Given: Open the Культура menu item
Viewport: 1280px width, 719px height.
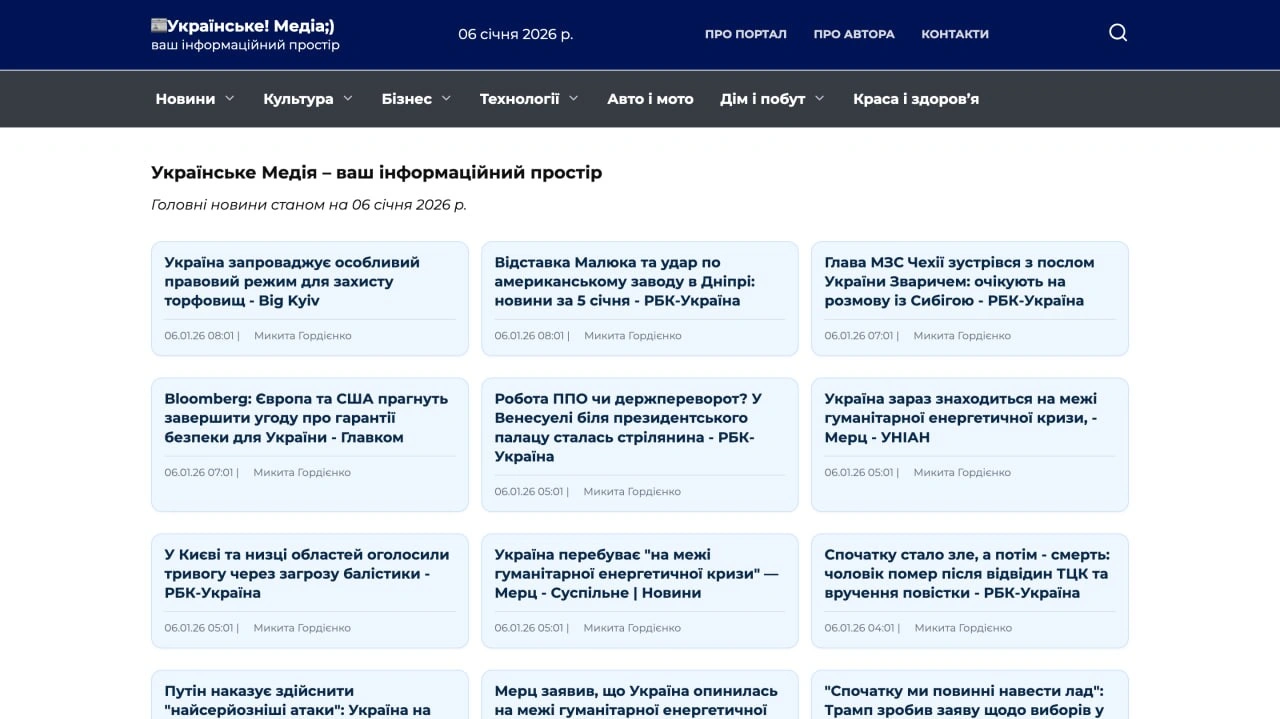Looking at the screenshot, I should 298,99.
